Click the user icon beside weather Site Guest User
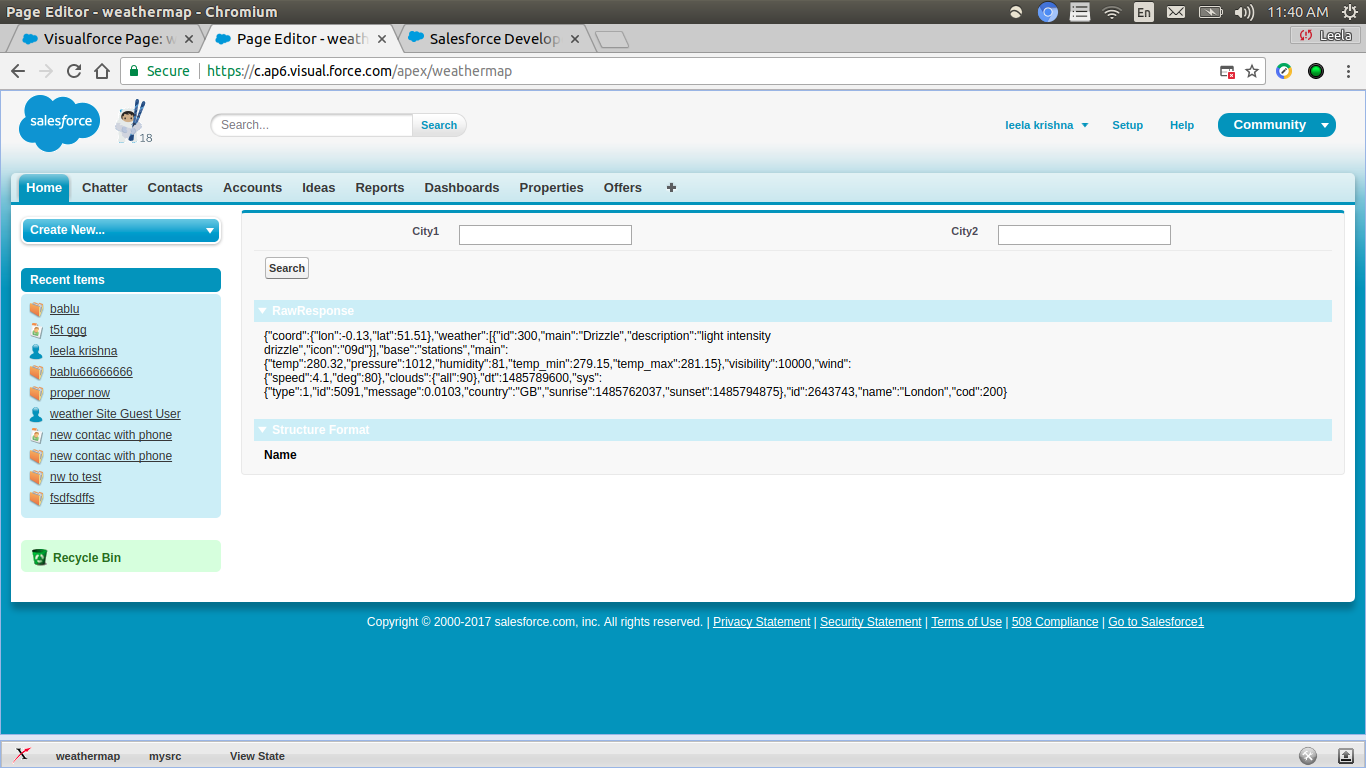The height and width of the screenshot is (768, 1366). pos(36,414)
